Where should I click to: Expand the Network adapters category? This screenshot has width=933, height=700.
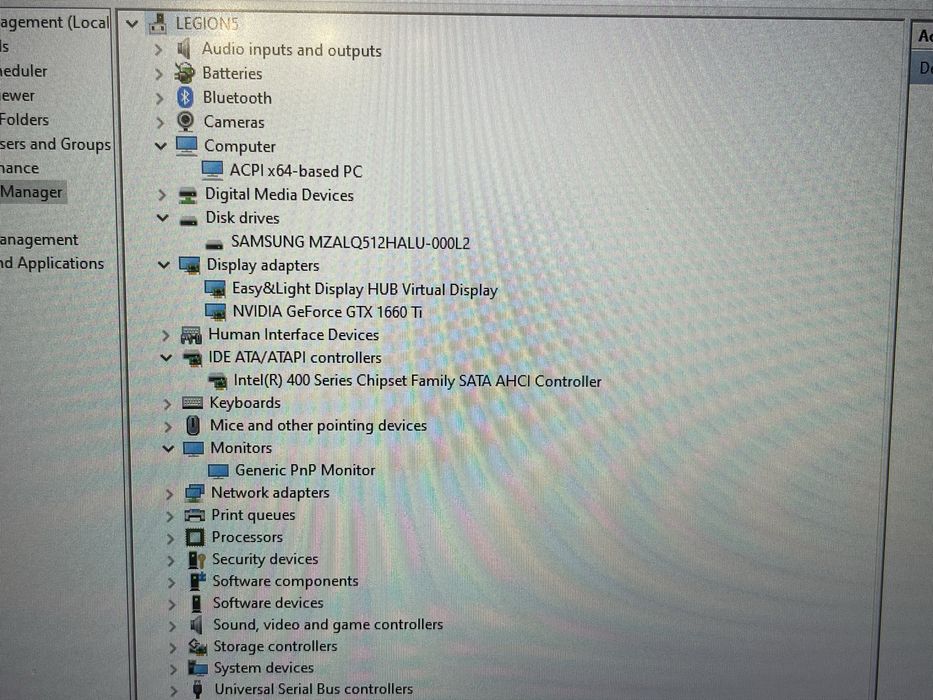tap(170, 494)
